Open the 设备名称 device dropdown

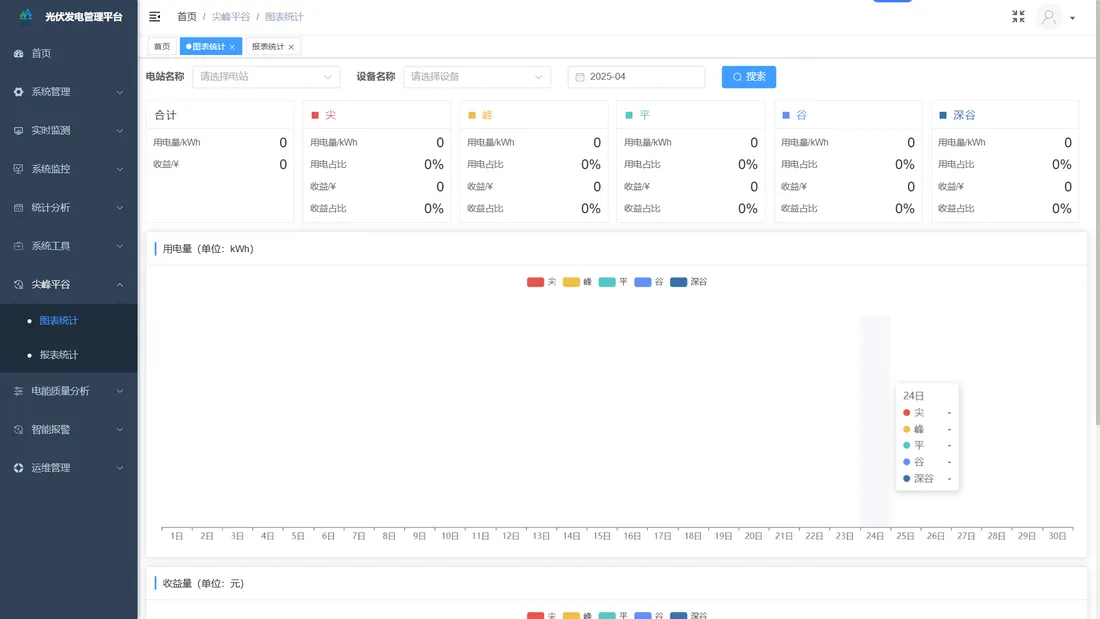coord(477,76)
